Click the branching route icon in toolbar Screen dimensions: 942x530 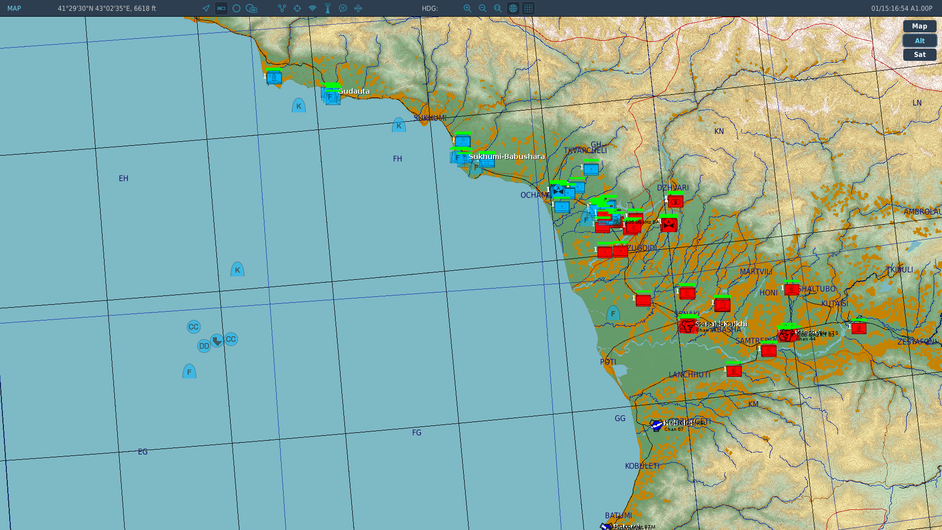point(281,8)
